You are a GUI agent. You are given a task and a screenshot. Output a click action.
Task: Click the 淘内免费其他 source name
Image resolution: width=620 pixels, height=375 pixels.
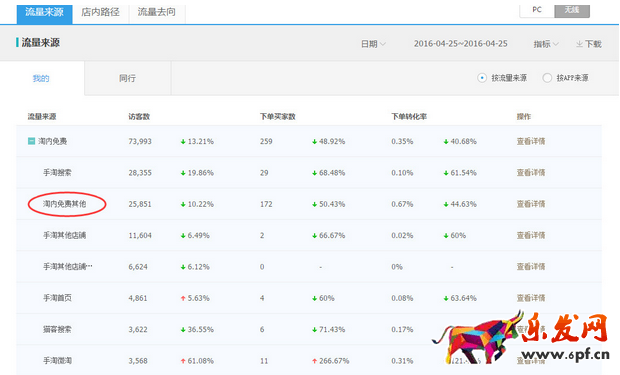[x=64, y=204]
